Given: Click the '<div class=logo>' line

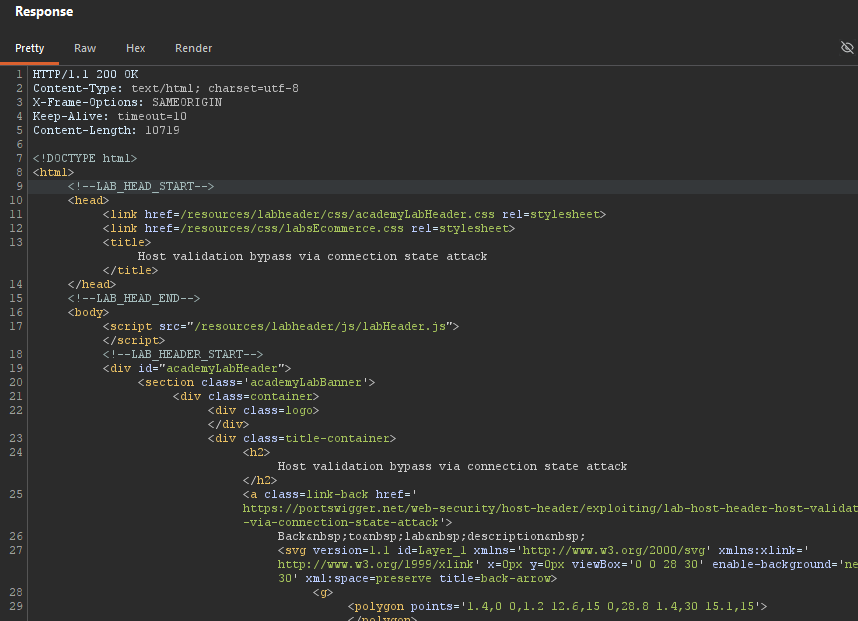Looking at the screenshot, I should (264, 410).
